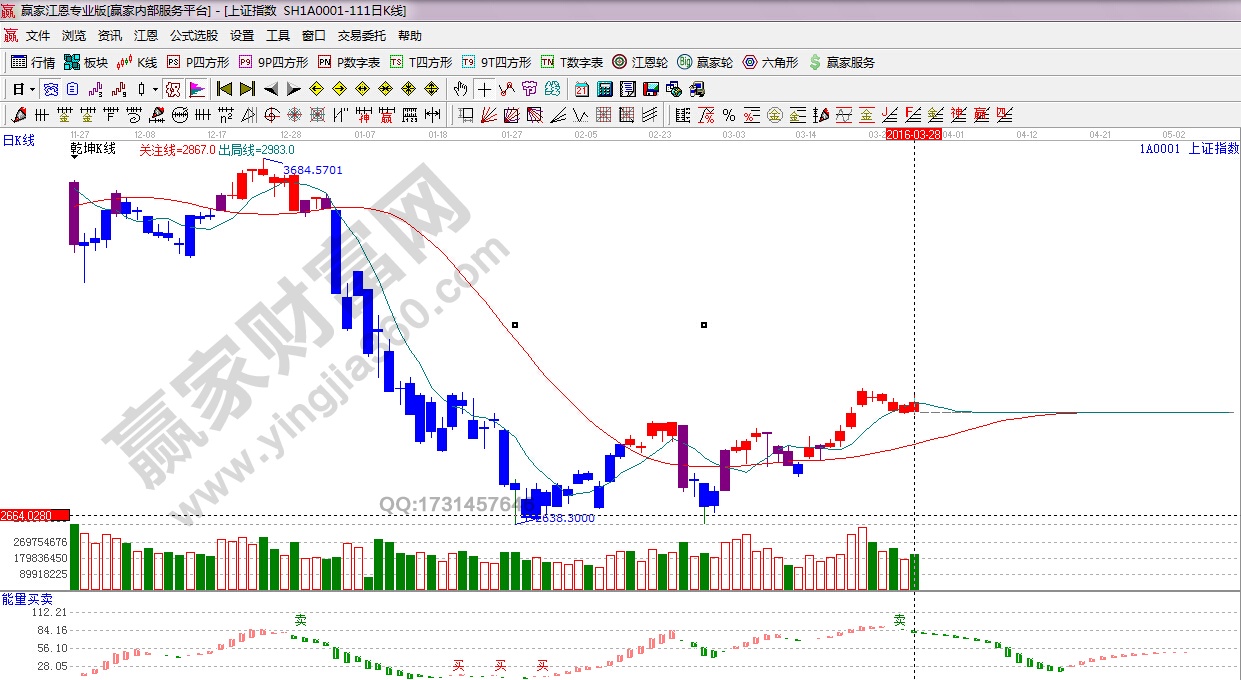The width and height of the screenshot is (1241, 680).
Task: Click the 2016-03-28 date marker
Action: (913, 134)
